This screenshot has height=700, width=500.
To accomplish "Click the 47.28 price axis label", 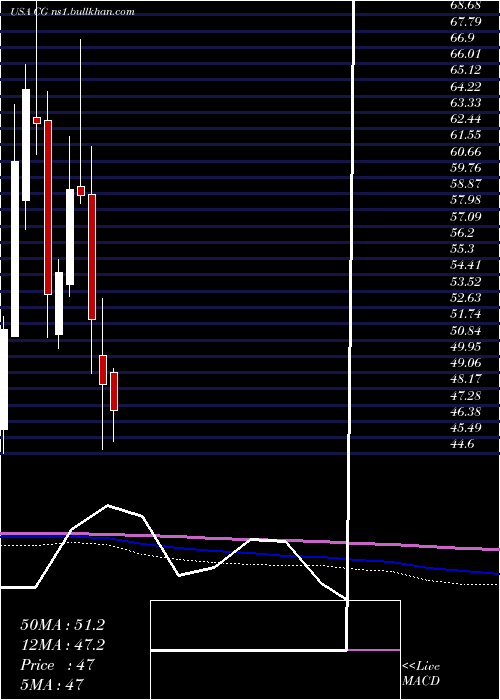I will tap(466, 396).
